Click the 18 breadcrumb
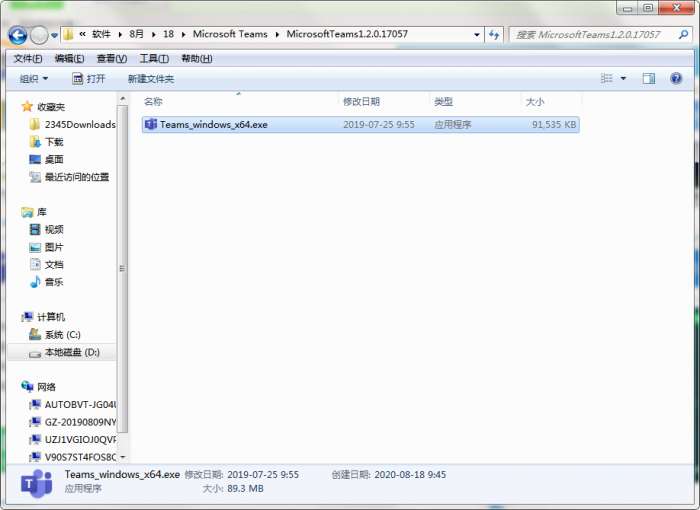 pos(168,34)
